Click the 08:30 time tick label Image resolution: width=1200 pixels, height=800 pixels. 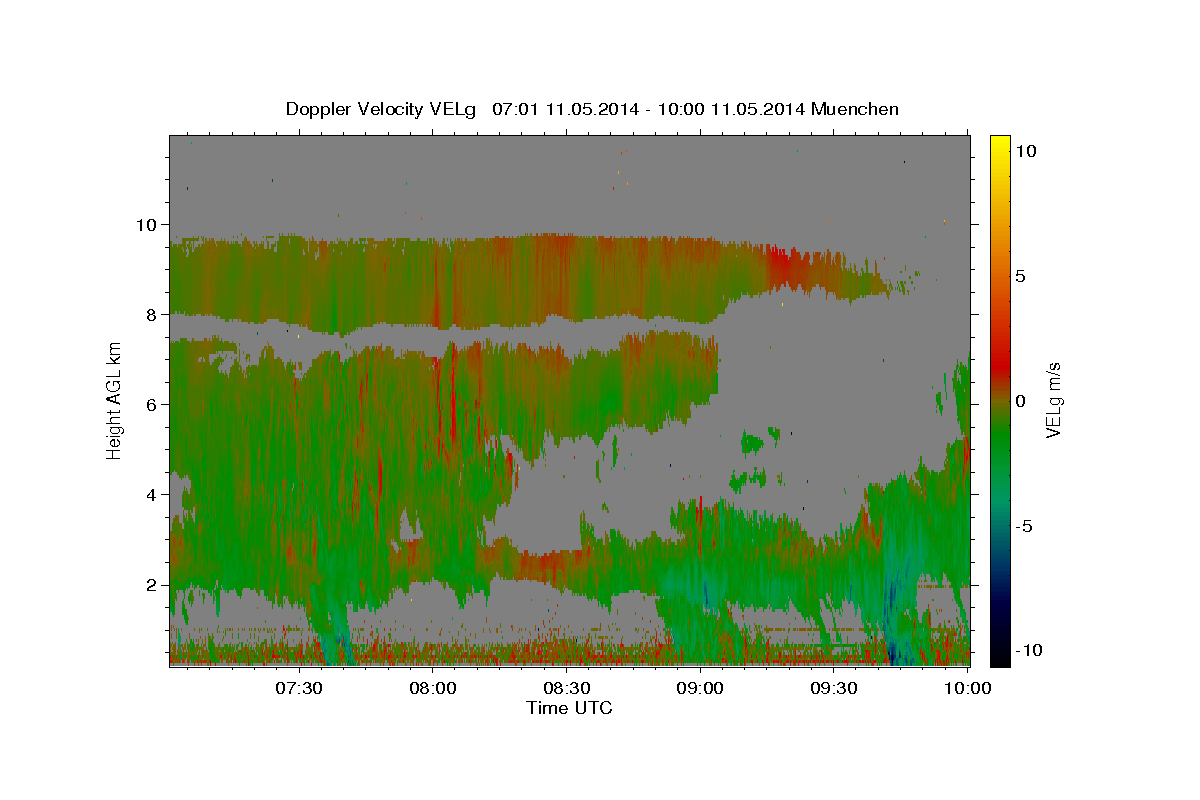tap(568, 688)
